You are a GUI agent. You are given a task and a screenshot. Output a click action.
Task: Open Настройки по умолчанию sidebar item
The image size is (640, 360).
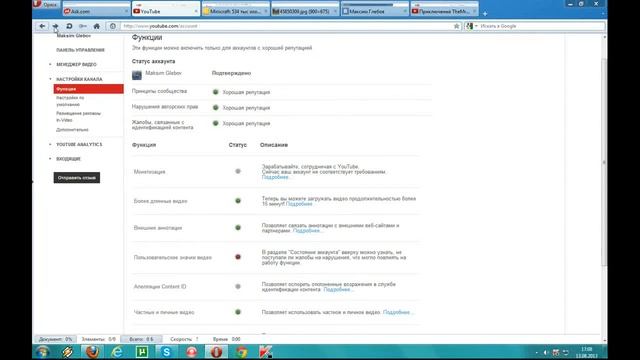70,101
